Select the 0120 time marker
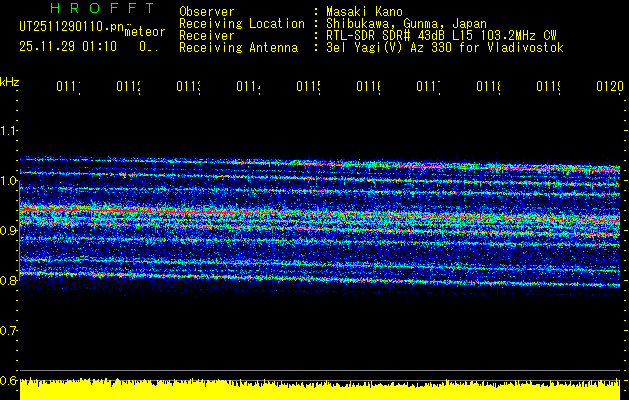629x400 pixels. point(608,88)
